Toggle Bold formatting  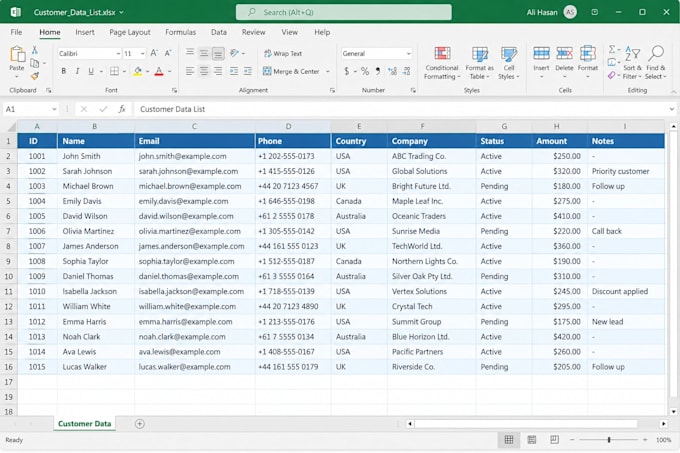coord(64,71)
